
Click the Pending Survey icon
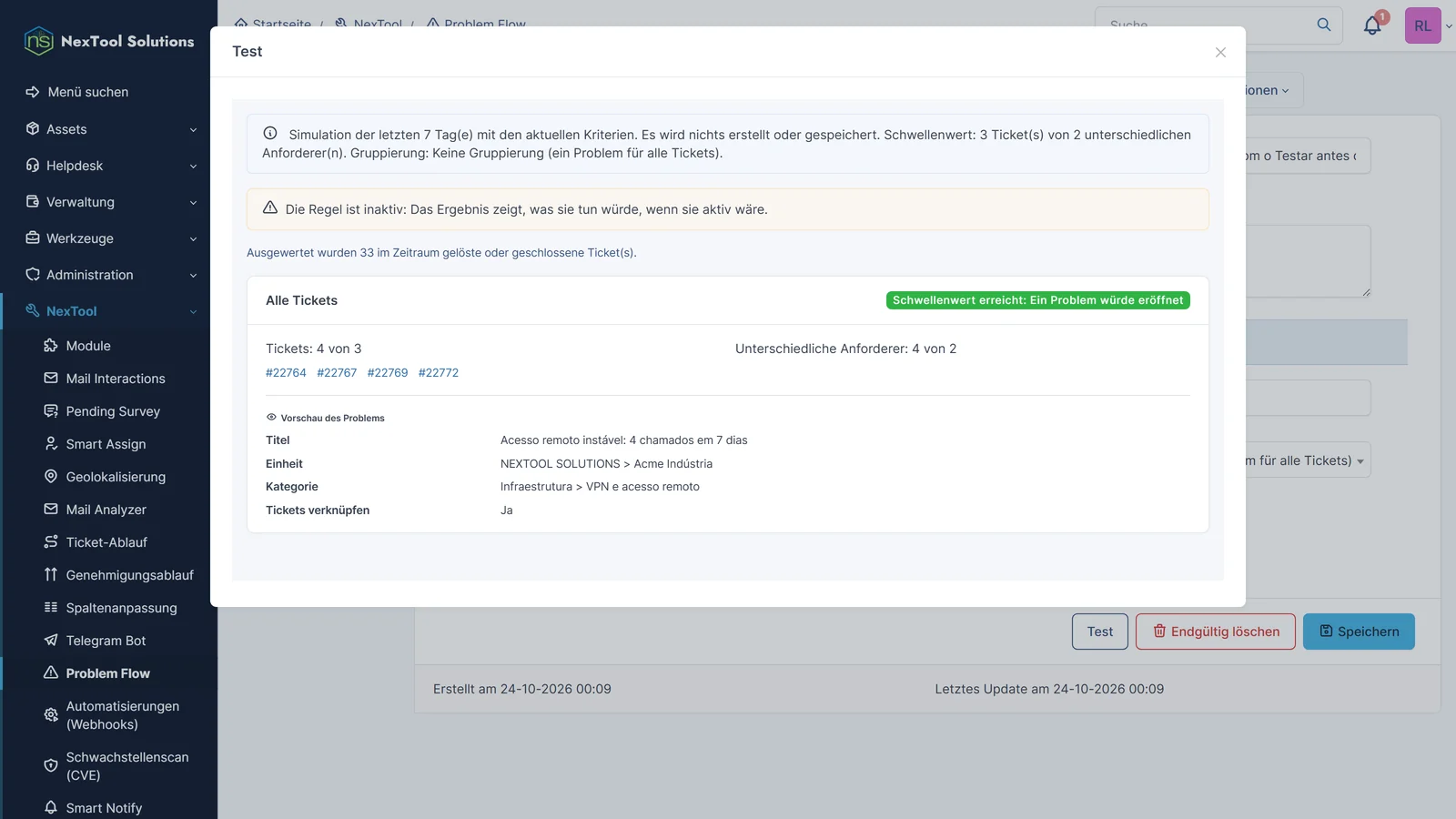[x=51, y=411]
